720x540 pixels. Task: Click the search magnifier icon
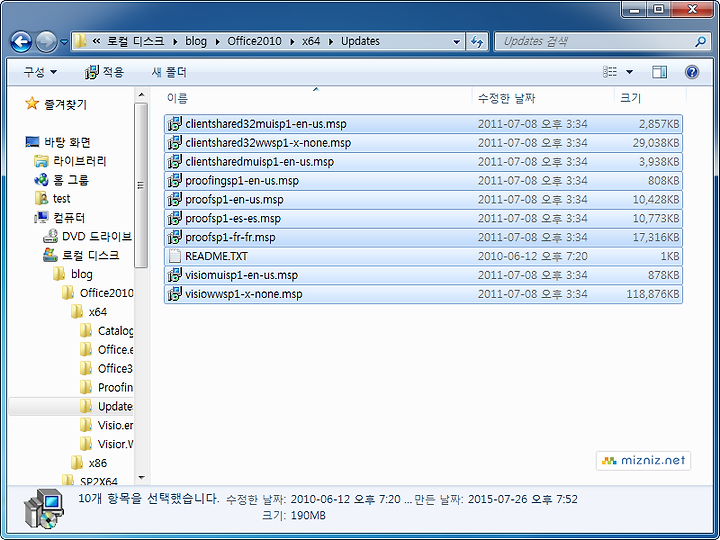pos(700,42)
